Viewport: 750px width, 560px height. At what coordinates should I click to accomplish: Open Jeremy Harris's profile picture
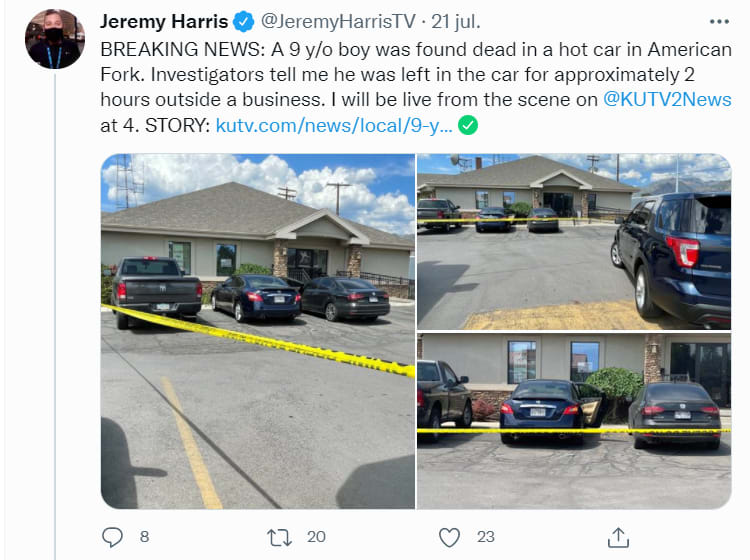pyautogui.click(x=55, y=39)
